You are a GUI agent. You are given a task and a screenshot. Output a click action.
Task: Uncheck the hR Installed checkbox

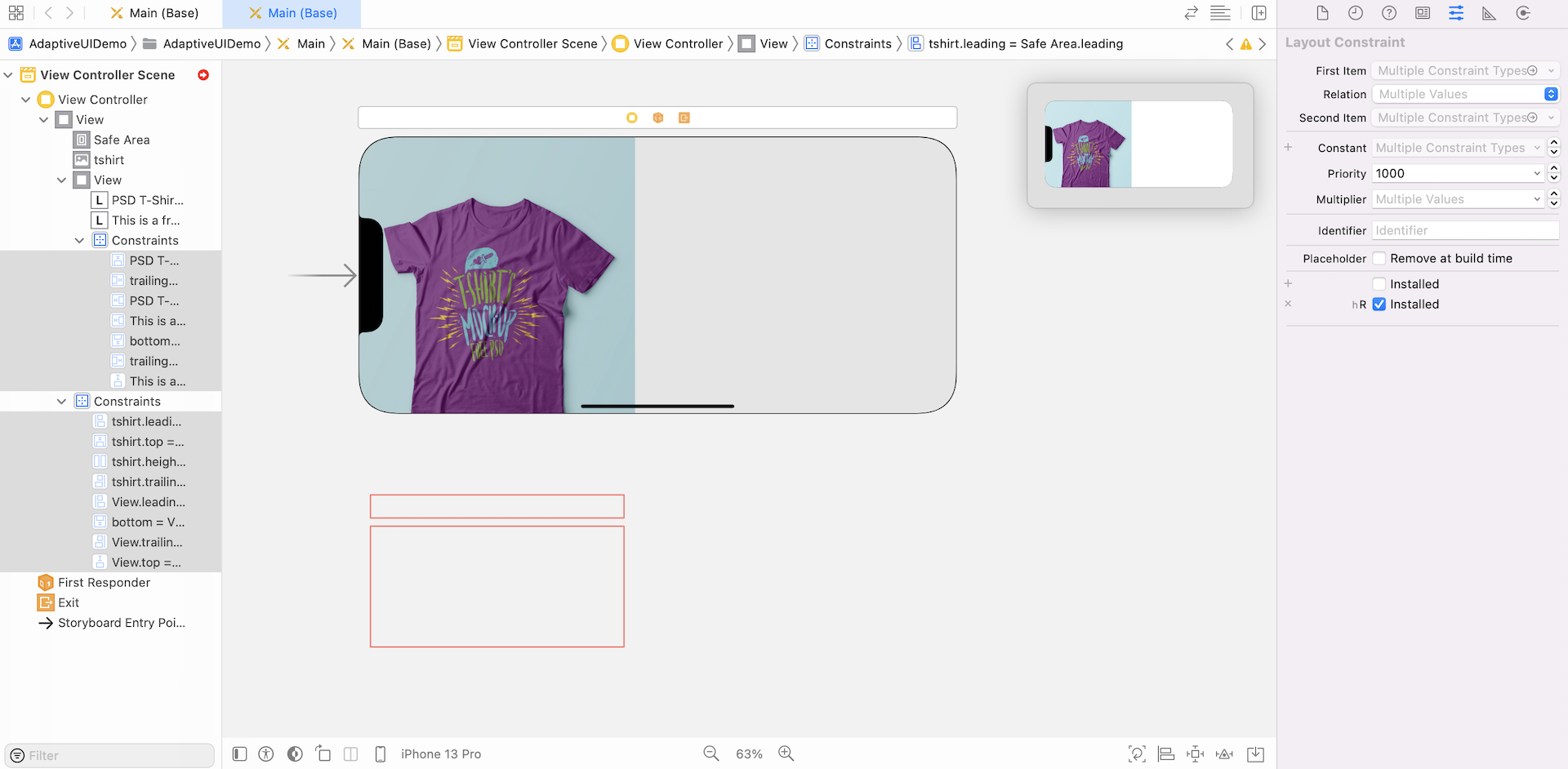(1379, 304)
